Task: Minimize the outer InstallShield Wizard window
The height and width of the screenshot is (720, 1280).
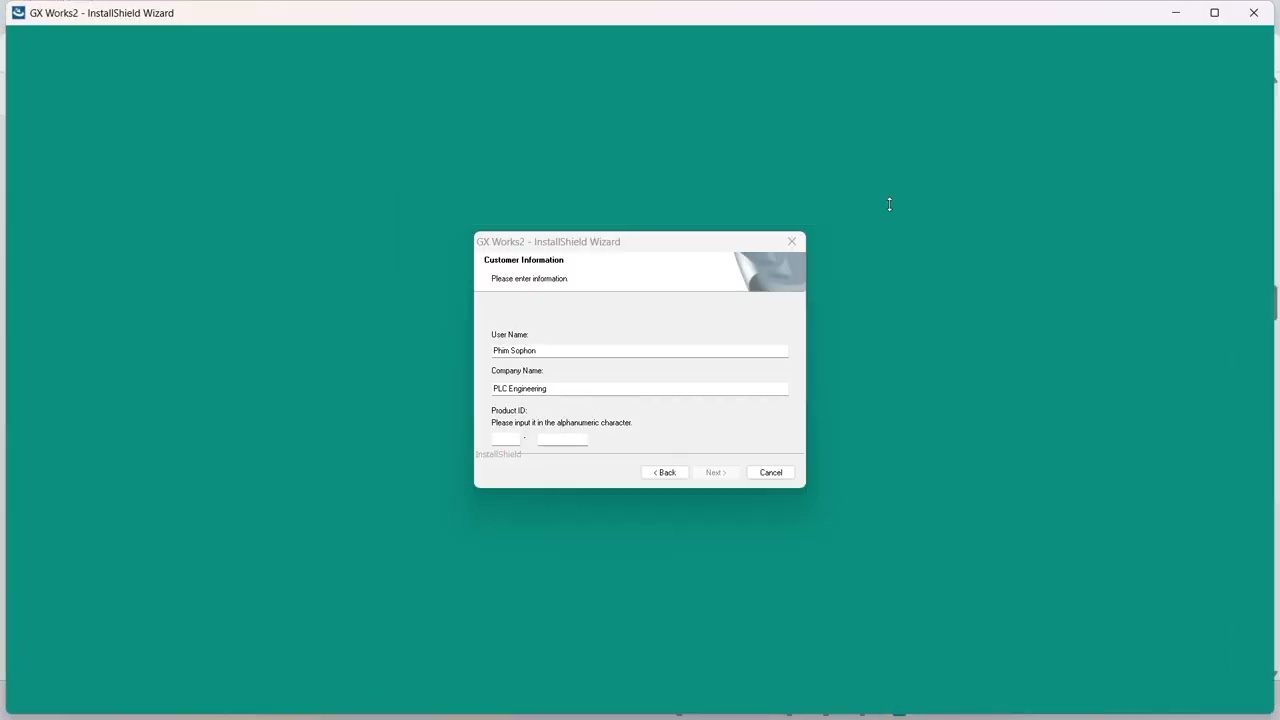Action: (x=1176, y=13)
